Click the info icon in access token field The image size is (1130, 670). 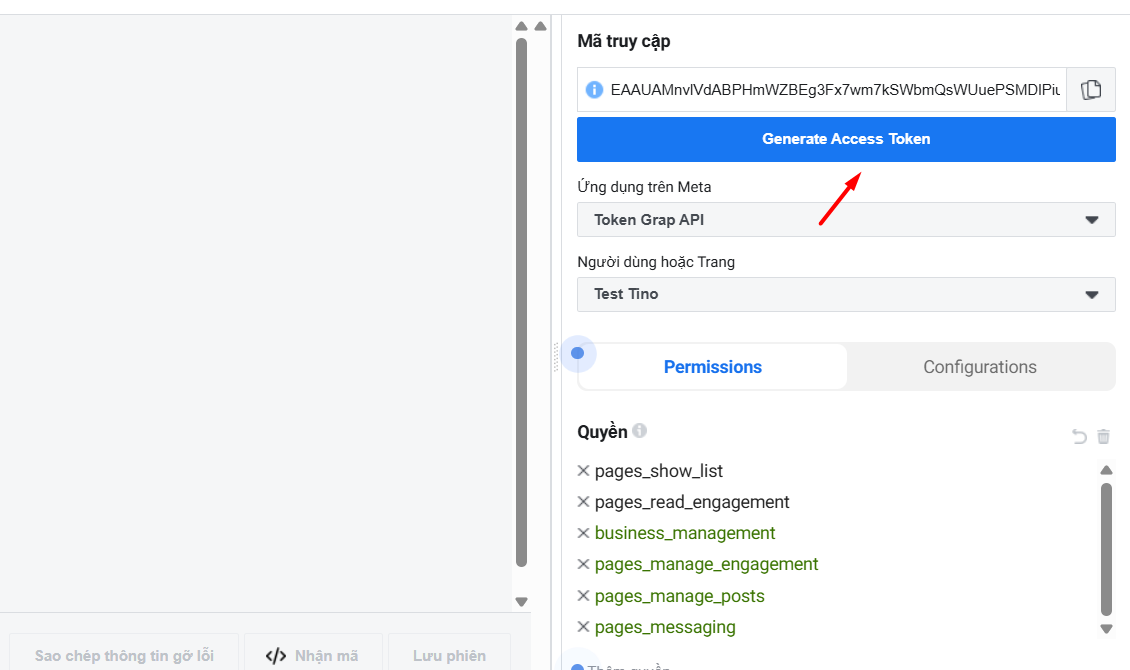pos(594,89)
